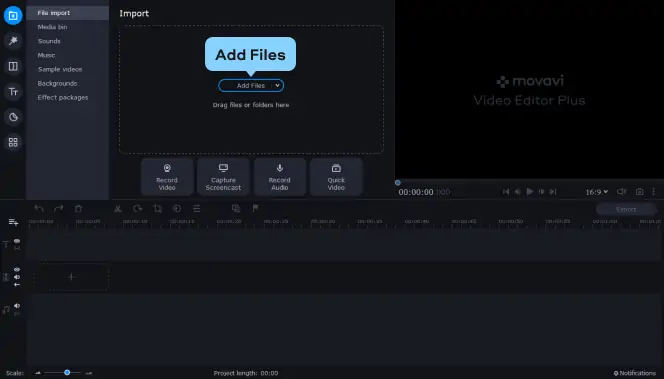Add a marker with the flag icon

[x=255, y=208]
